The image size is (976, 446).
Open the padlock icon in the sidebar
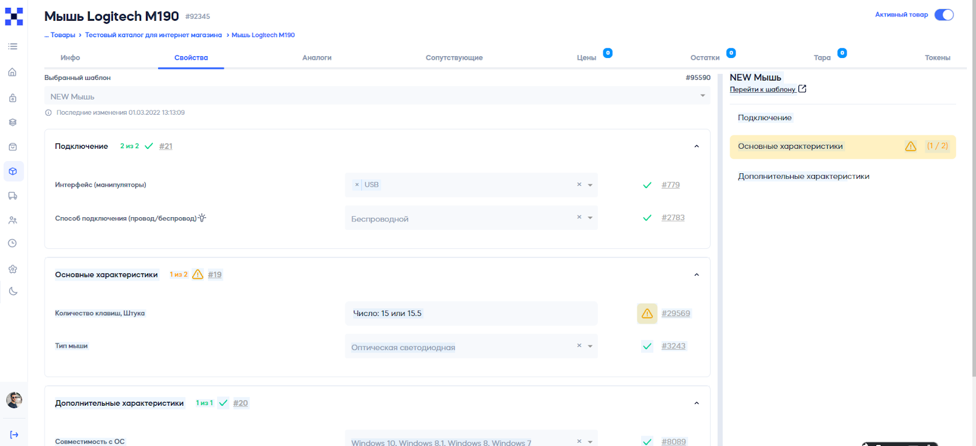pyautogui.click(x=12, y=98)
